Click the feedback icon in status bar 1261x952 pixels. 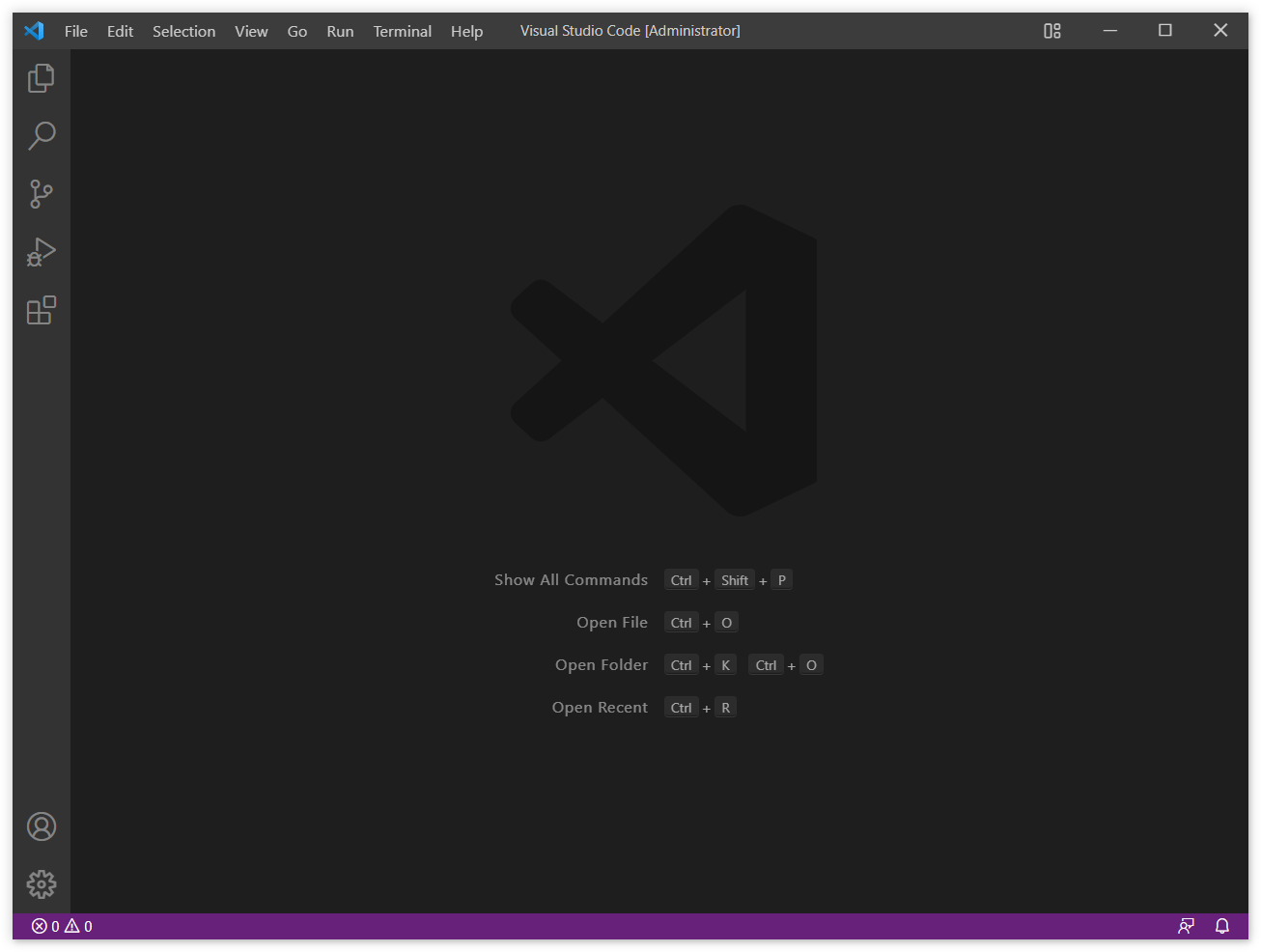(x=1186, y=926)
